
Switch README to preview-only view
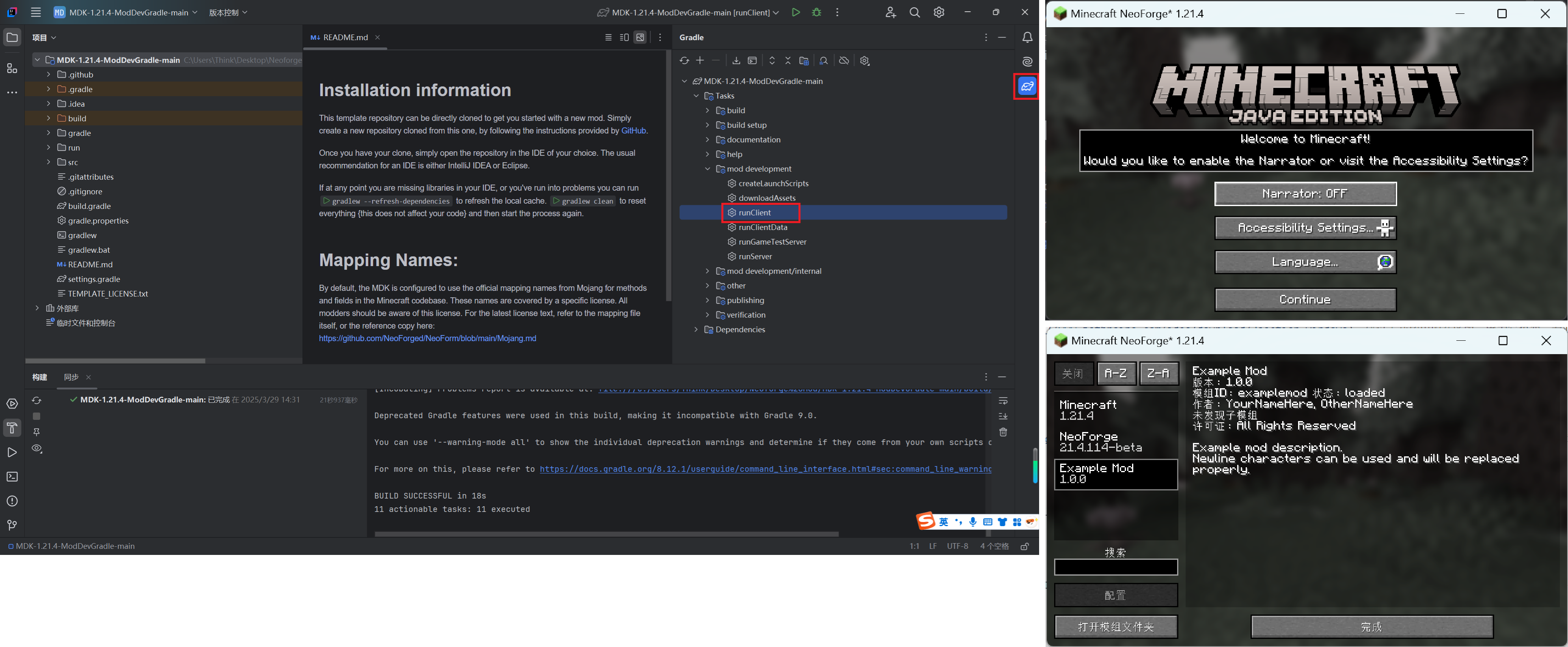641,37
